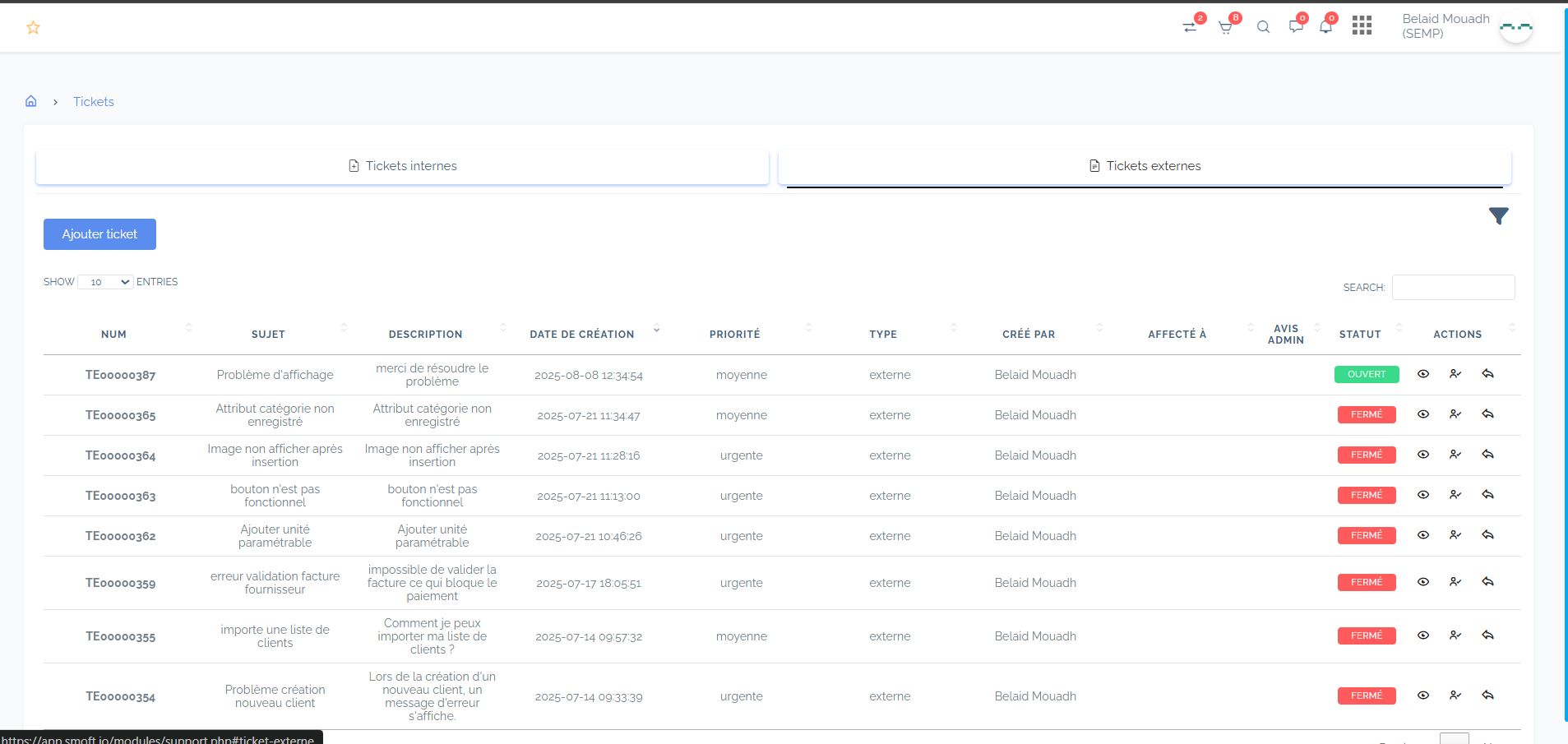The height and width of the screenshot is (744, 1568).
Task: Click 'Belaid Mouadh (SEMP)' username text
Action: coord(1445,26)
